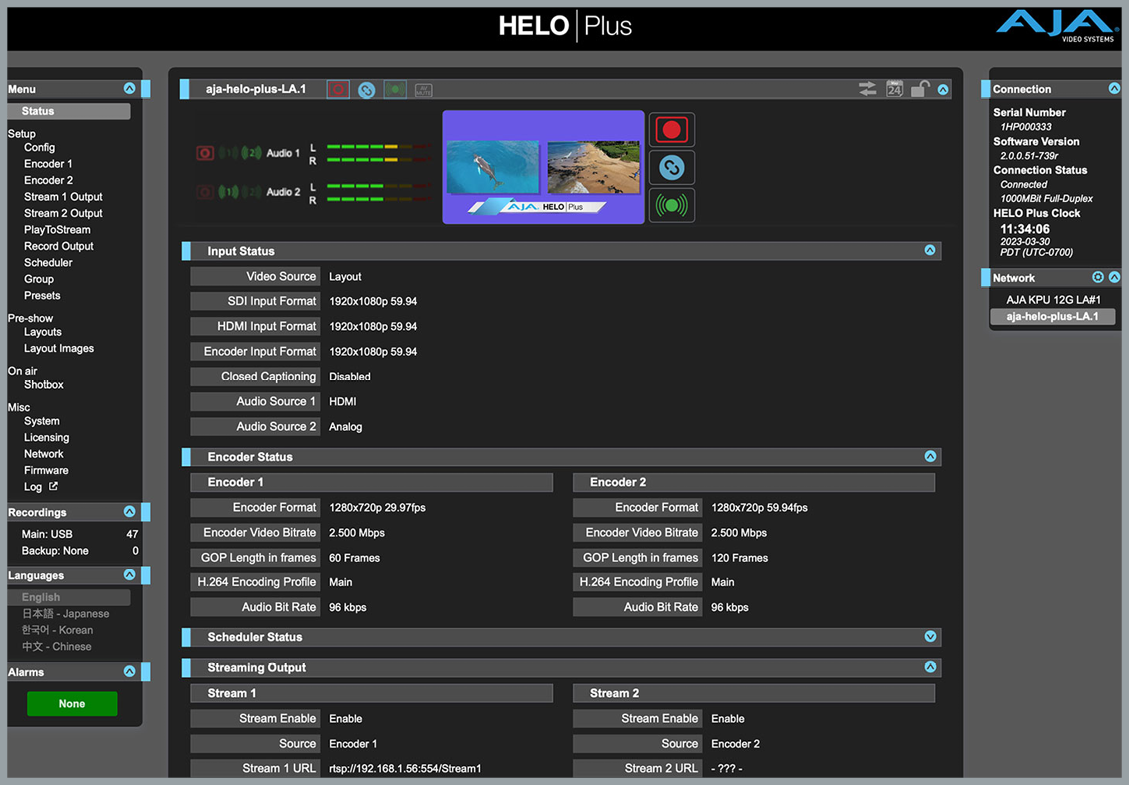The width and height of the screenshot is (1129, 785).
Task: Click the green None alarms button
Action: (x=72, y=704)
